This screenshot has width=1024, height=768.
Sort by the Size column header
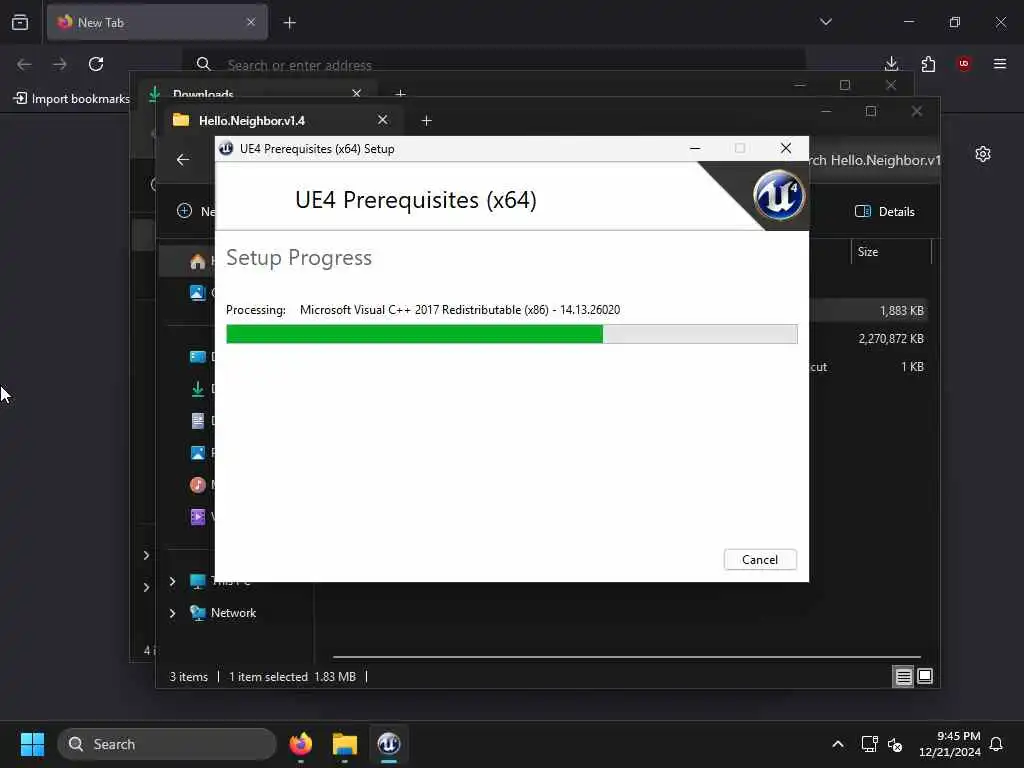tap(891, 251)
